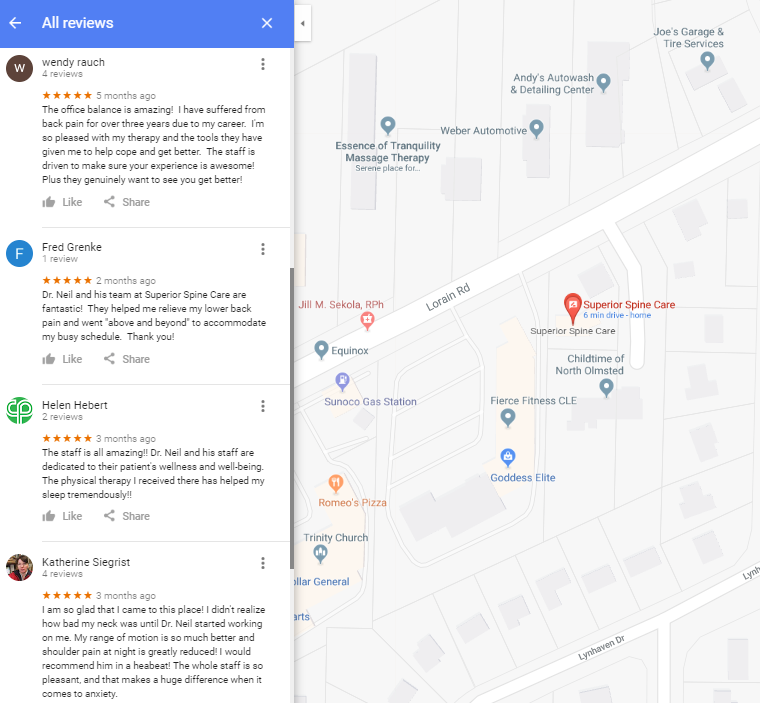Click the Fierce Fitness CLE map pin

507,417
